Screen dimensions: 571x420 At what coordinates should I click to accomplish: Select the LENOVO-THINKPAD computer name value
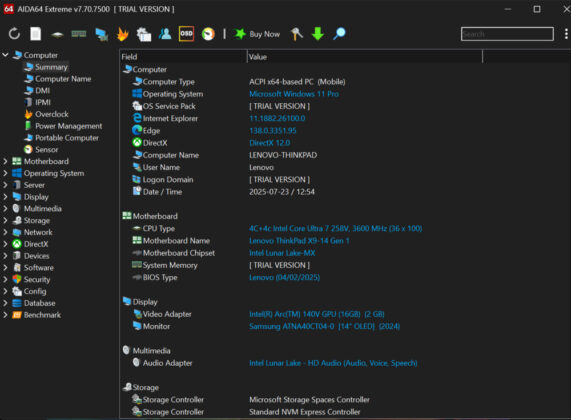(283, 155)
